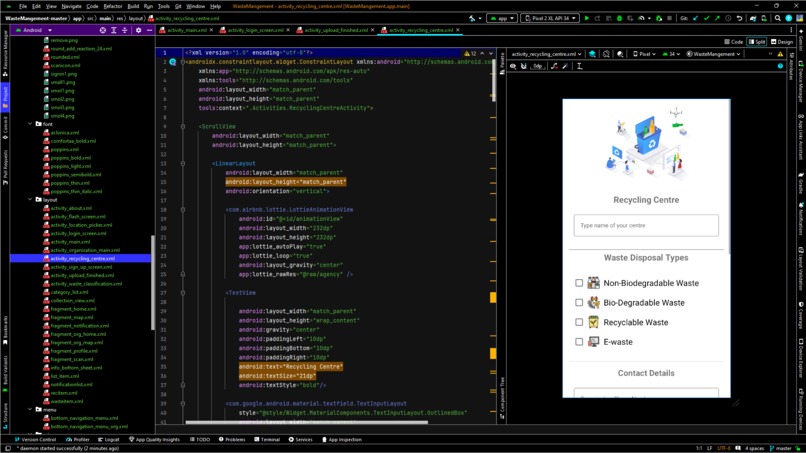Click the orange warning marker in editor gutter
This screenshot has width=806, height=453.
click(x=493, y=297)
